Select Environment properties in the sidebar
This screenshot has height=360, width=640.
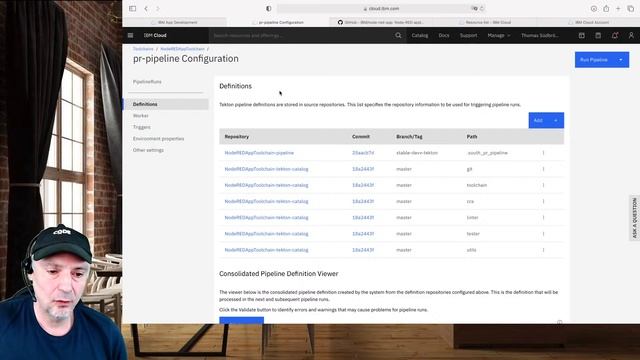(x=158, y=139)
